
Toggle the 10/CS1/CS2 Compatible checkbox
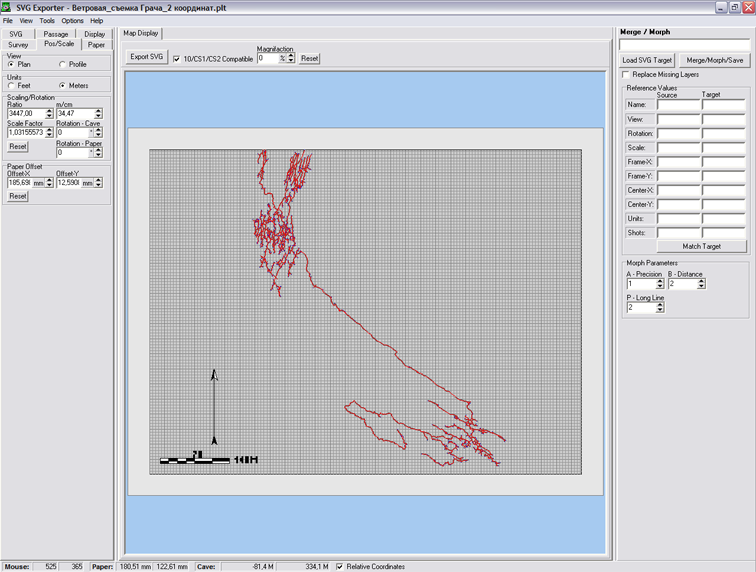[x=177, y=59]
